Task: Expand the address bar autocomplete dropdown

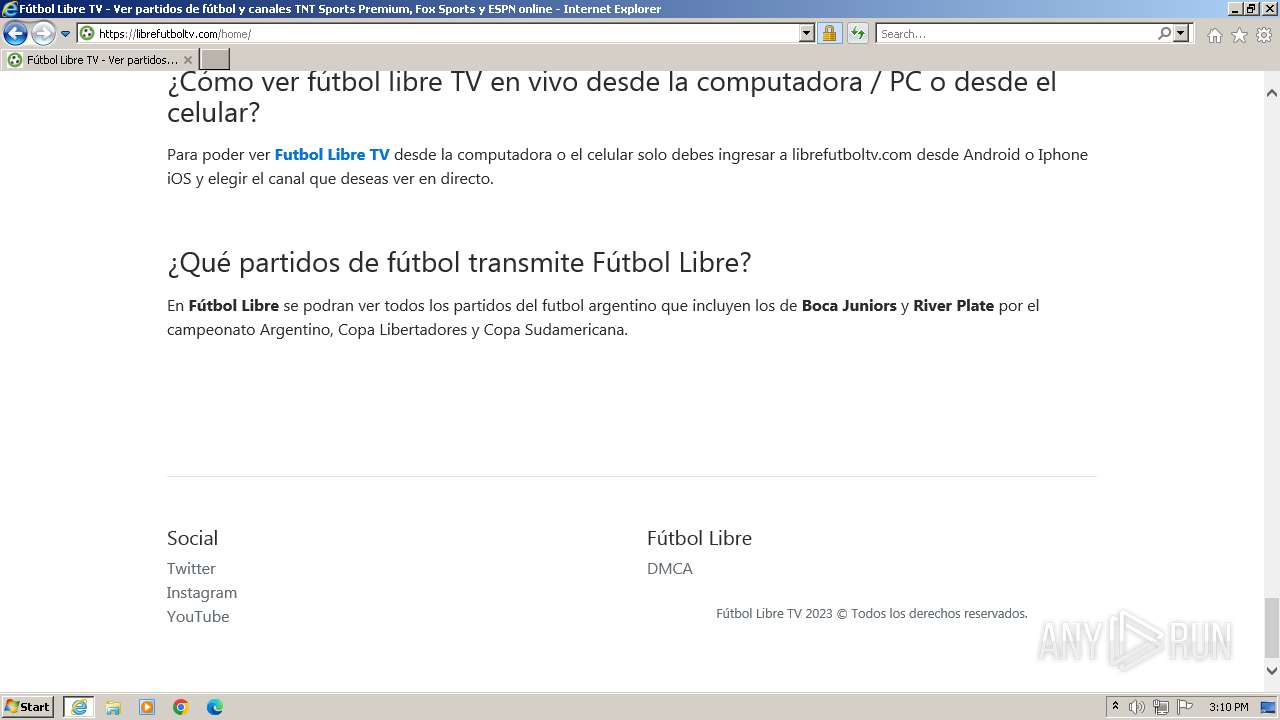Action: (807, 34)
